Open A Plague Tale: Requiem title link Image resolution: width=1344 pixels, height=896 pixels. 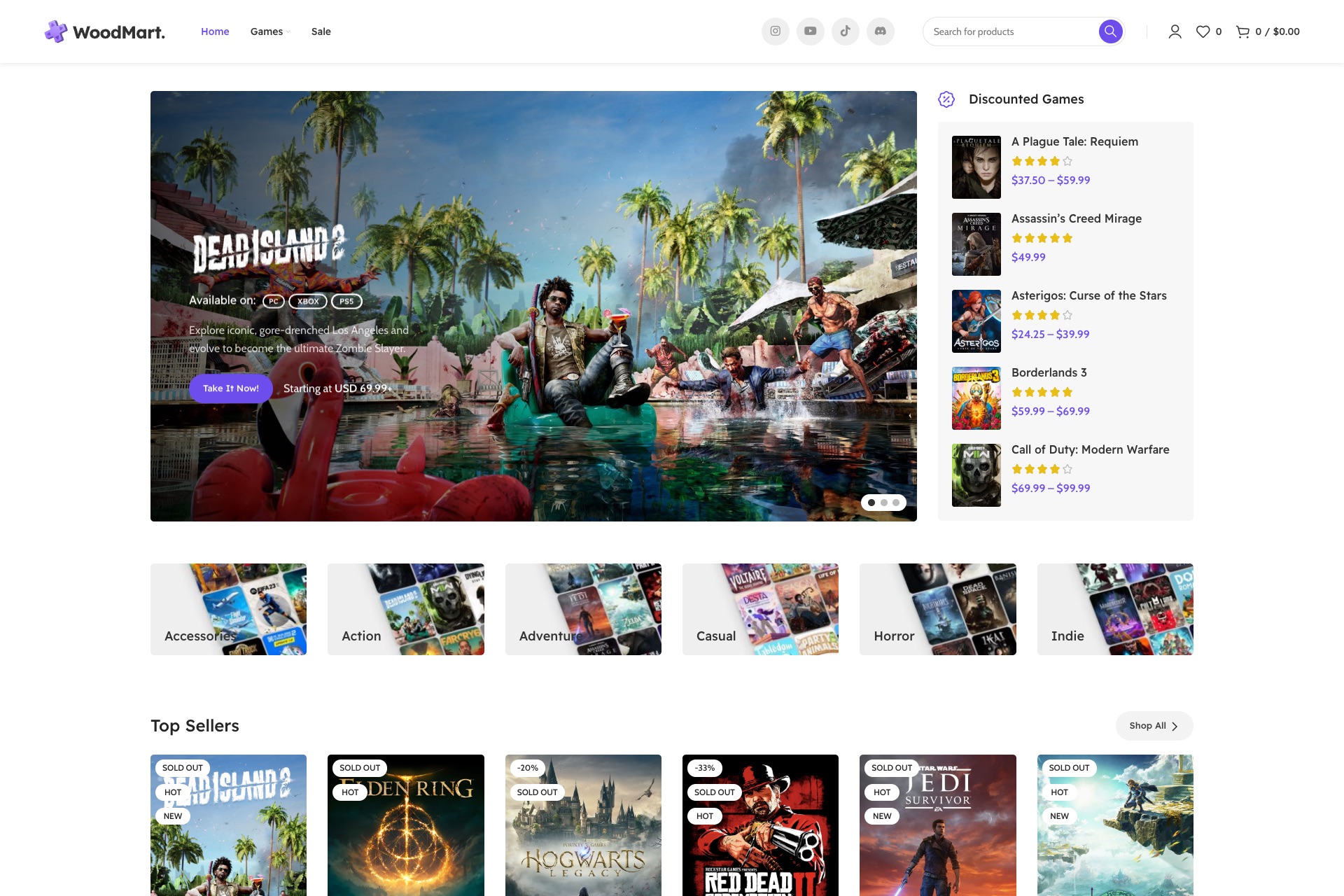[x=1074, y=141]
